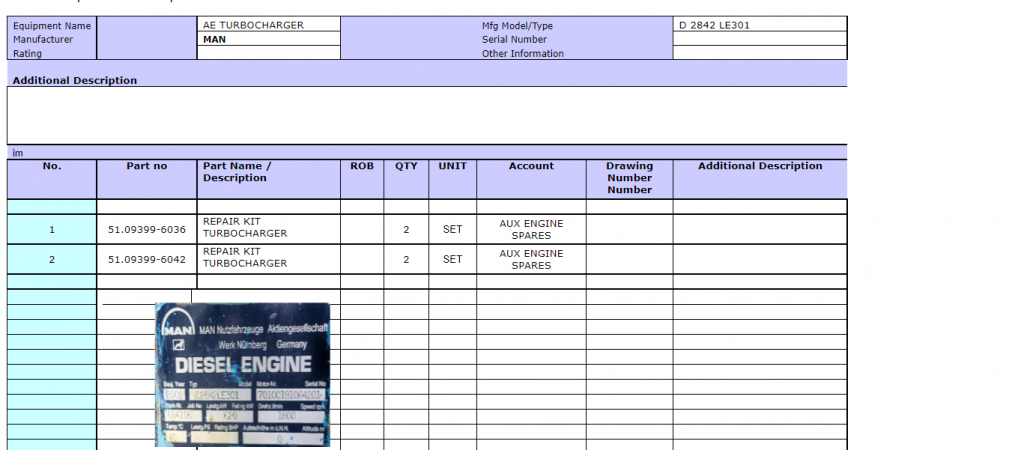Select the QTY cell for item 2

coord(406,260)
